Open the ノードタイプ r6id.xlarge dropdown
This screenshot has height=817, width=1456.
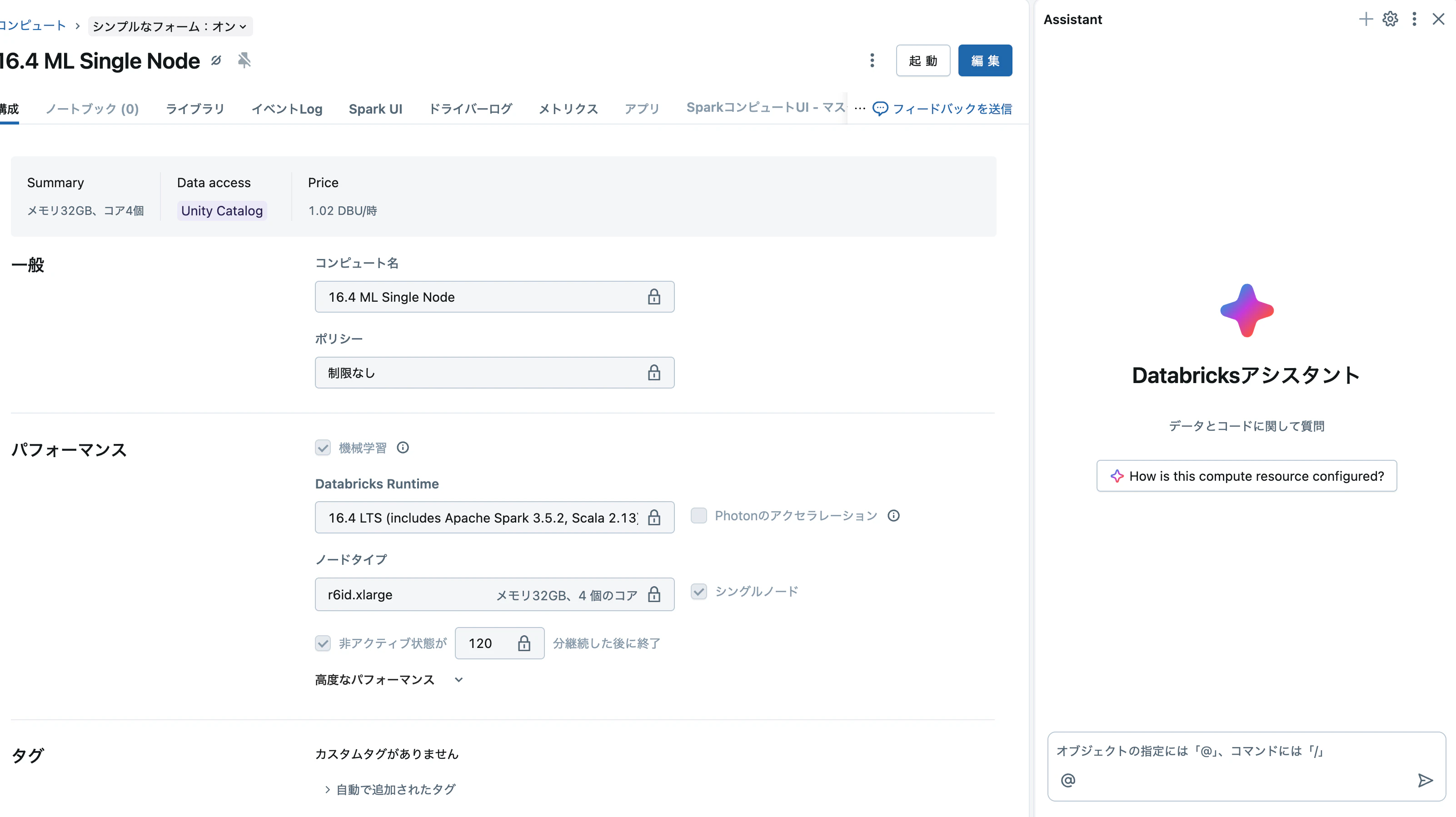coord(494,594)
